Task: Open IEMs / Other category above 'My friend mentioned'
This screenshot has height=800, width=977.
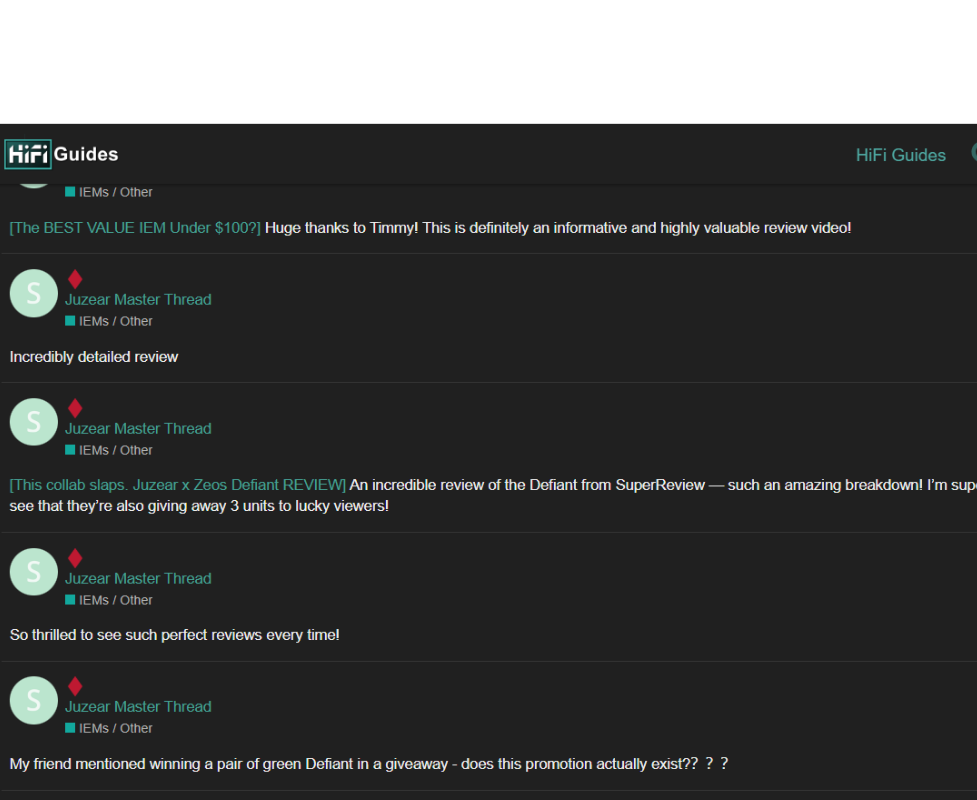Action: [x=109, y=729]
